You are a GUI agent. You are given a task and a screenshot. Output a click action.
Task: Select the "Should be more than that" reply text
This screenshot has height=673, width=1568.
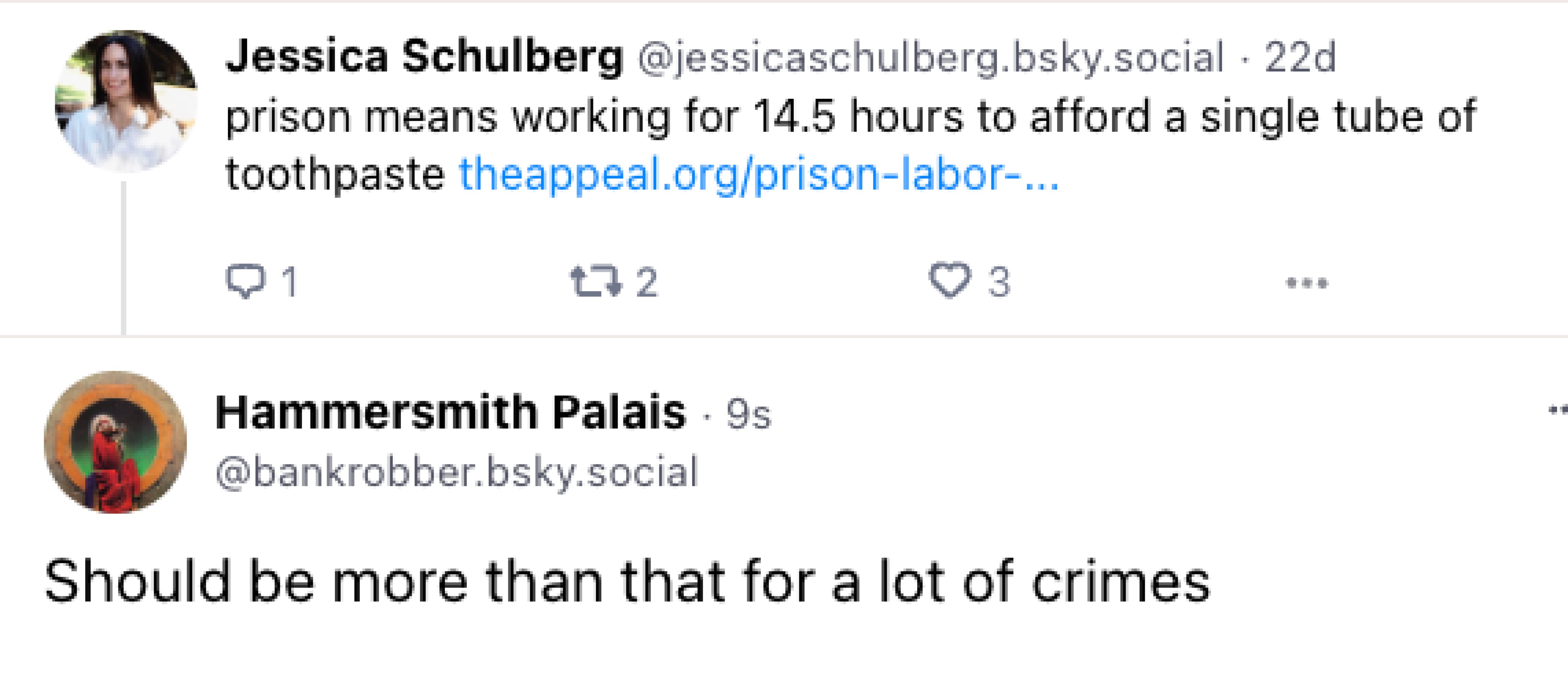pyautogui.click(x=627, y=582)
